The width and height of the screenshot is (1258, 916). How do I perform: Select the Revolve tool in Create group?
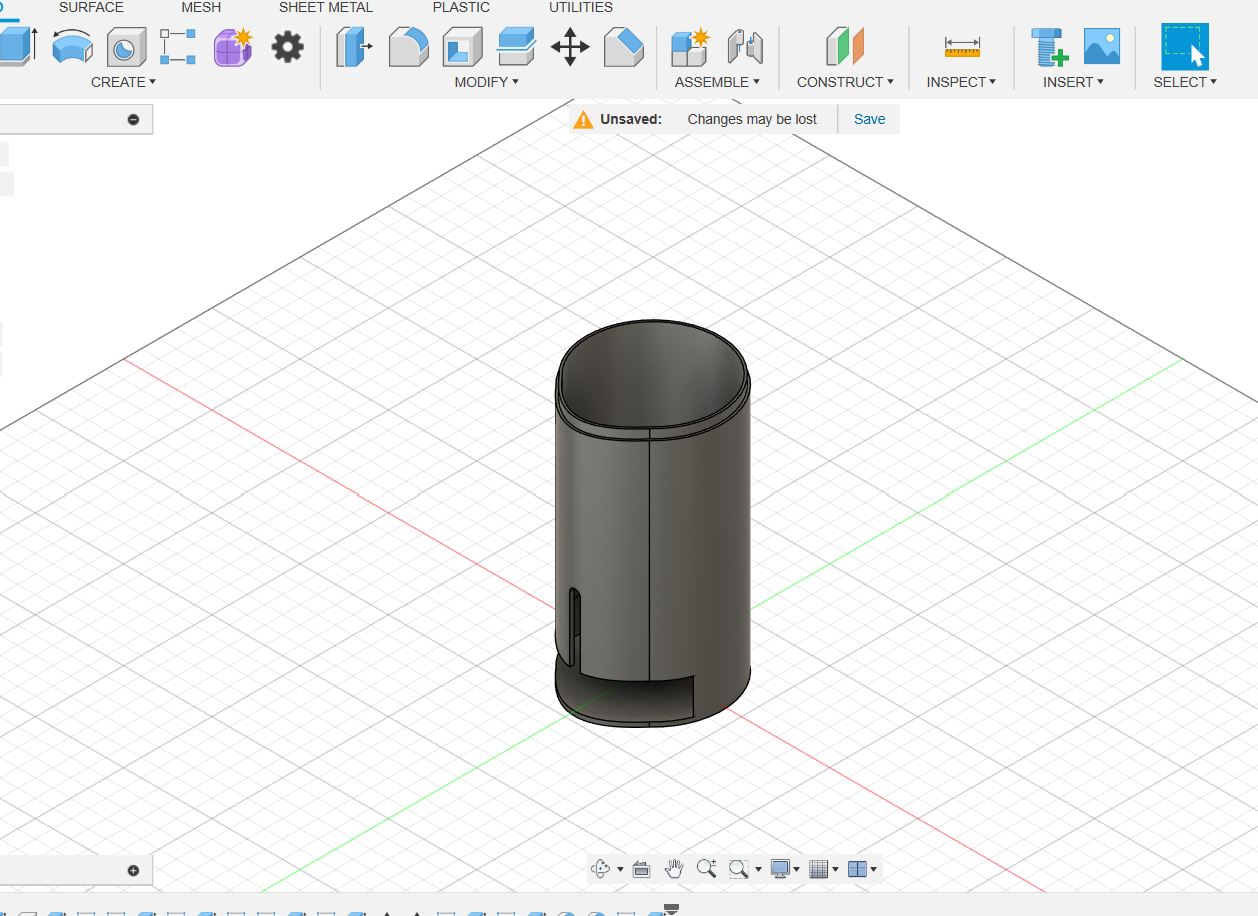pos(72,47)
